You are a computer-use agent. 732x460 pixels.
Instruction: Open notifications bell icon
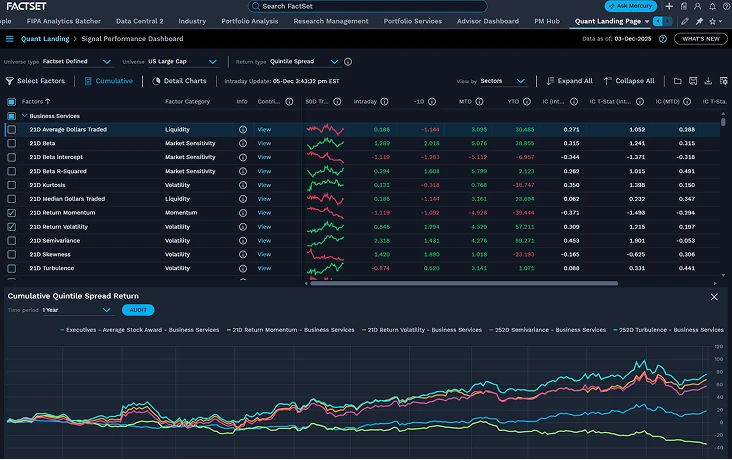point(712,6)
